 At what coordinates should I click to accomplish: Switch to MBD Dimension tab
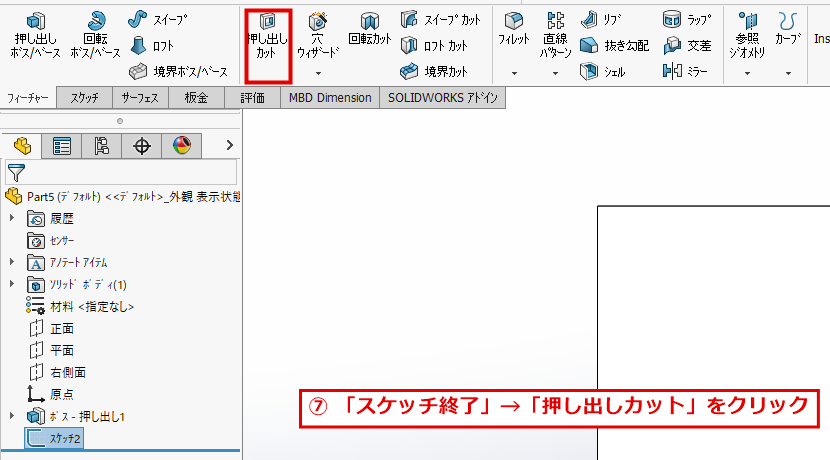(330, 98)
